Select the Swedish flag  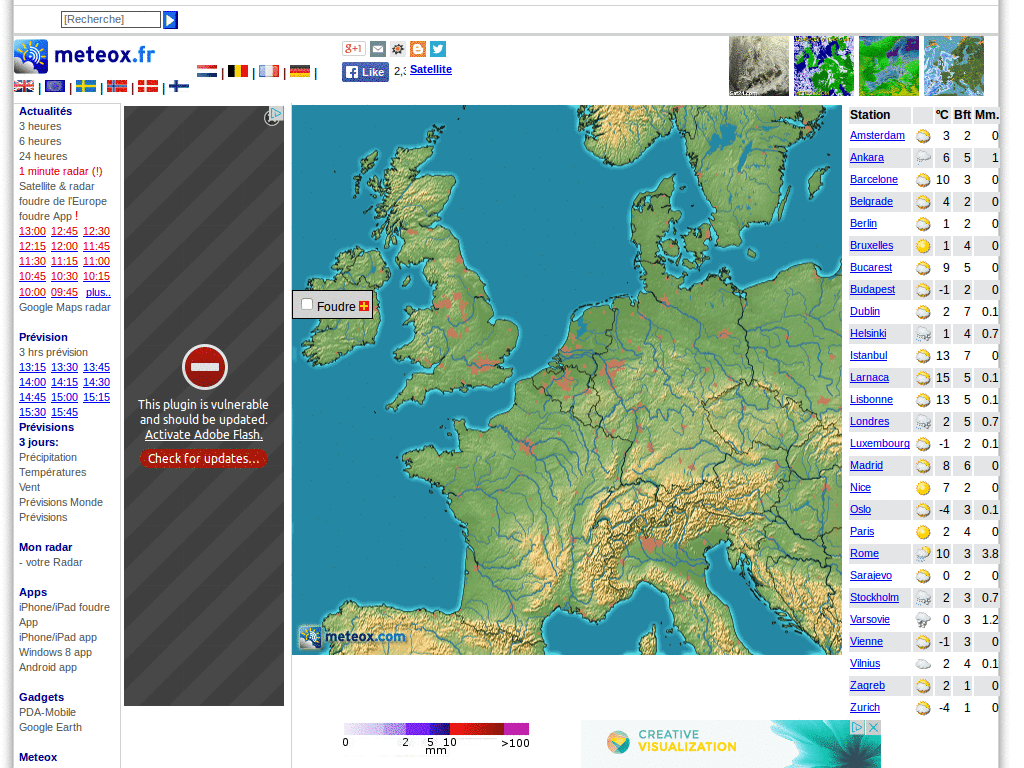pos(86,86)
